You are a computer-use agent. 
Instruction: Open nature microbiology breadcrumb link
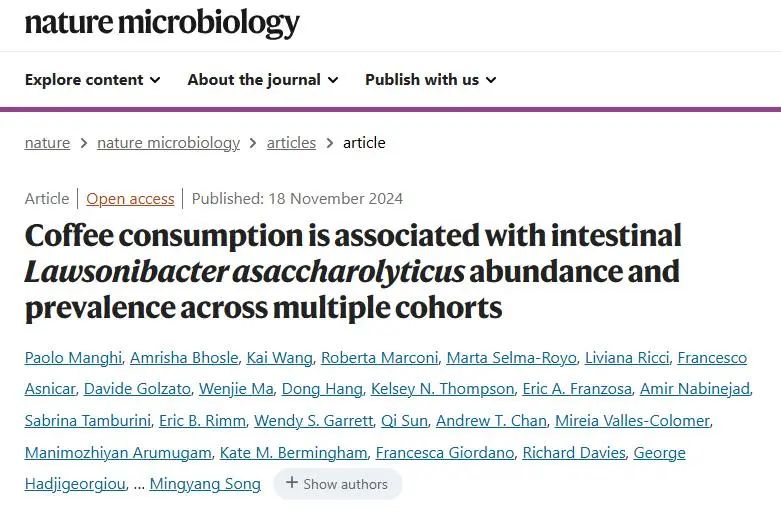pos(168,143)
